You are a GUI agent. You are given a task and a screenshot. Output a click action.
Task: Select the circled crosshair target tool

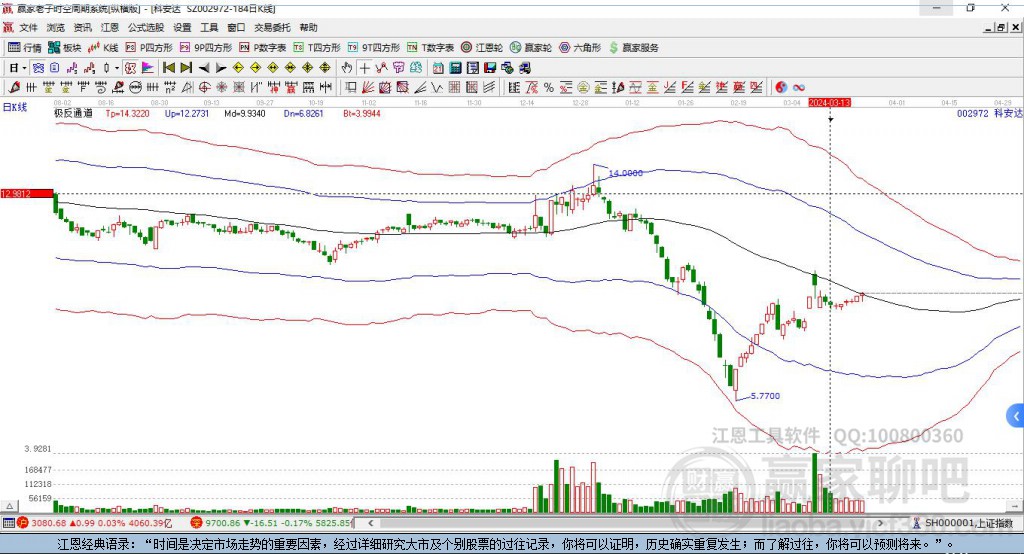tap(204, 88)
